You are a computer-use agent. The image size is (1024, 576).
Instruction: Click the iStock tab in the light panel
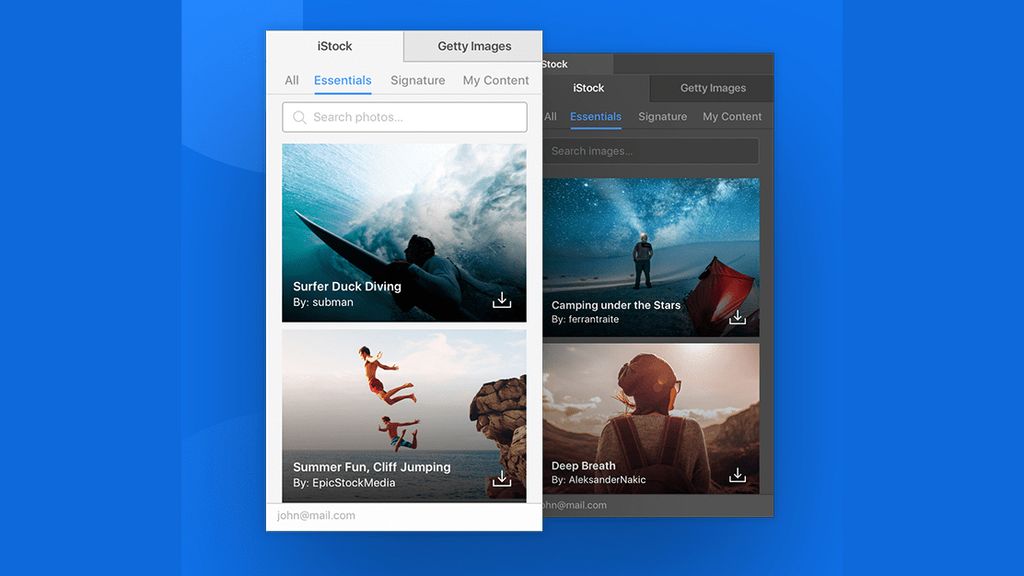pos(335,46)
